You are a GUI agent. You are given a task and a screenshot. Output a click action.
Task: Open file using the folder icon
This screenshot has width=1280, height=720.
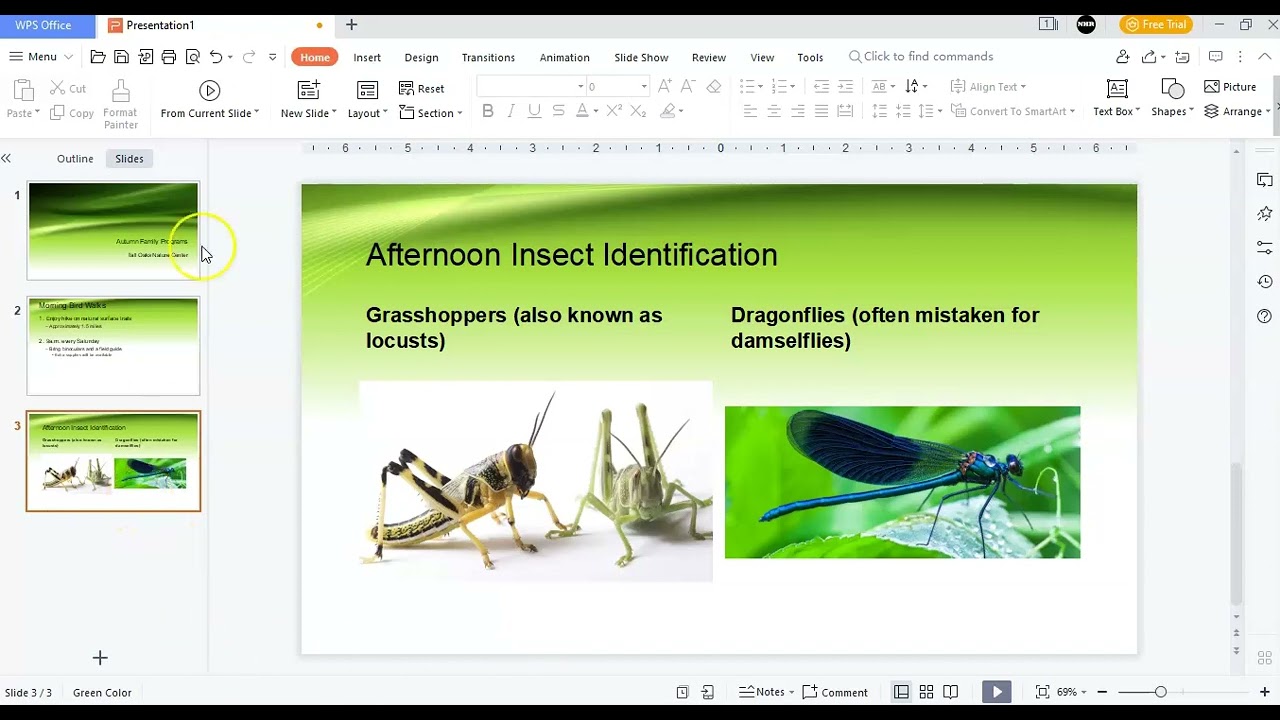point(97,57)
